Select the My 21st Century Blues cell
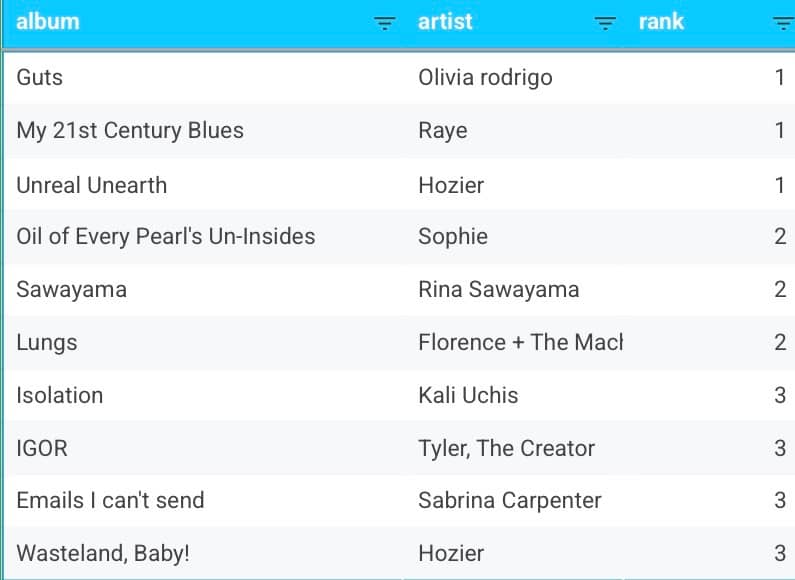The image size is (795, 580). pyautogui.click(x=205, y=131)
